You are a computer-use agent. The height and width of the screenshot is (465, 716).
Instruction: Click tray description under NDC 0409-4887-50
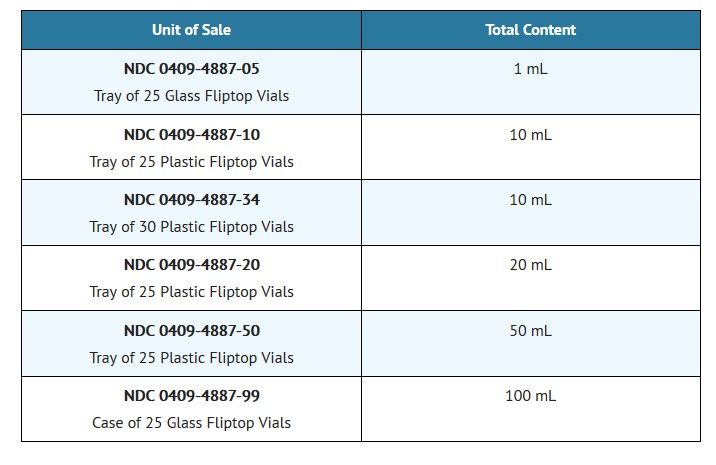(191, 357)
